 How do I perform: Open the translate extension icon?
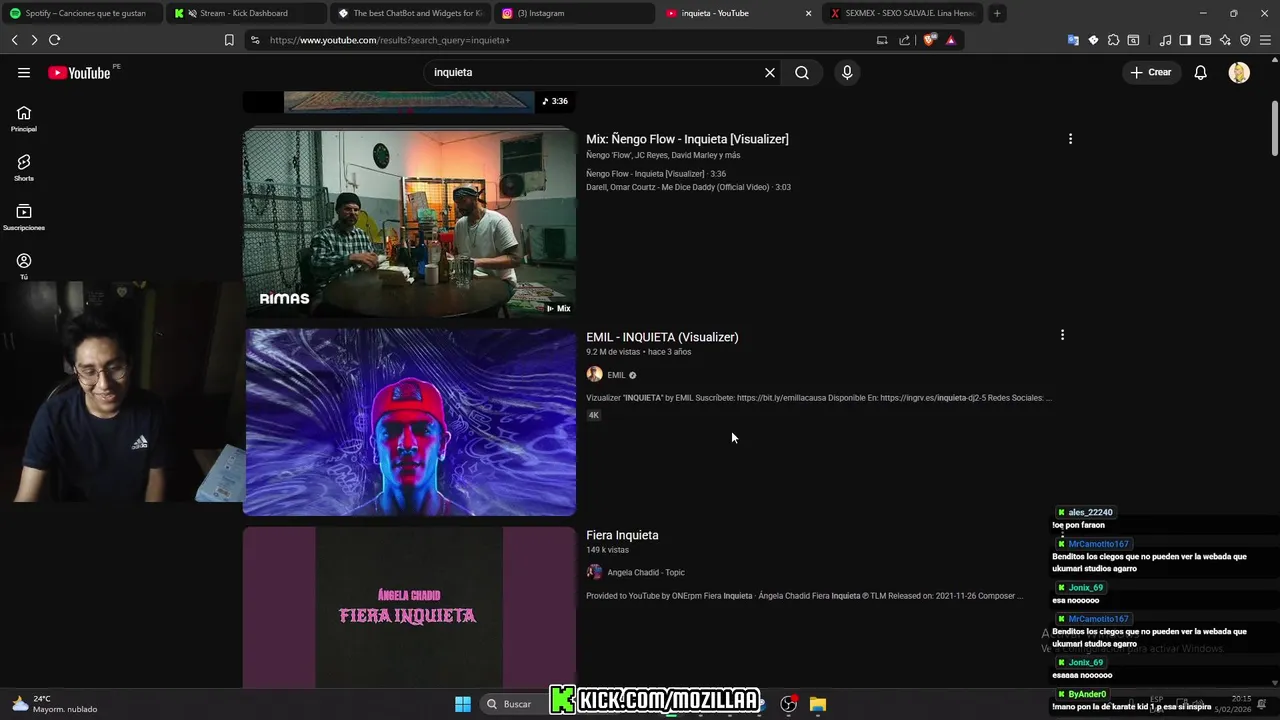(x=1073, y=40)
